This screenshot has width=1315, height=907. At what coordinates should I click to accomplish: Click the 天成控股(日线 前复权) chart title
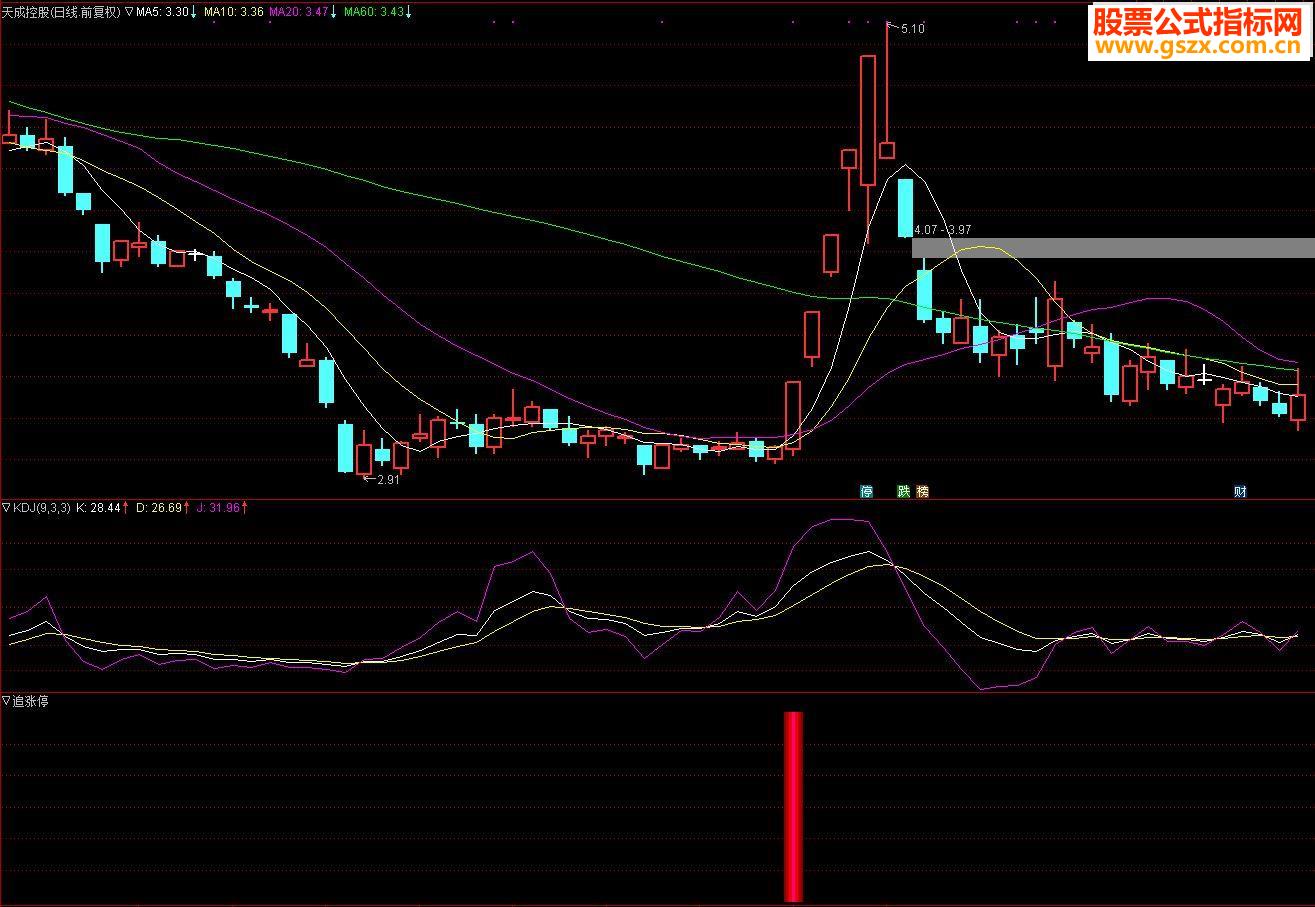click(60, 13)
